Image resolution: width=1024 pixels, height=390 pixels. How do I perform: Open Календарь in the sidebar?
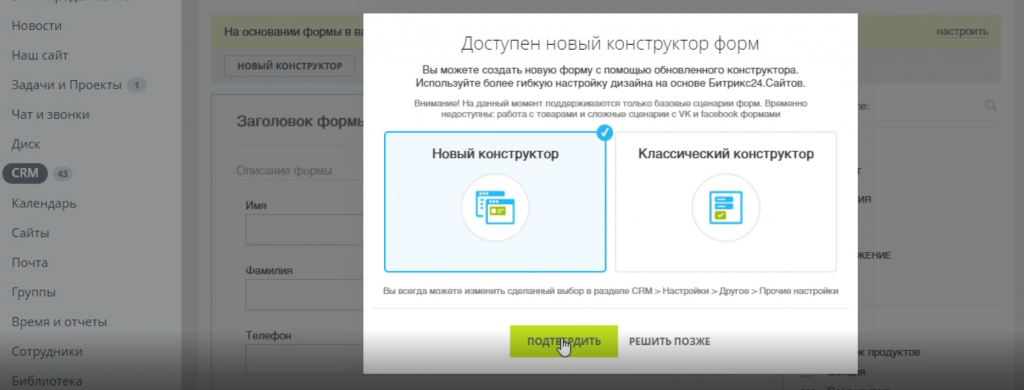44,203
